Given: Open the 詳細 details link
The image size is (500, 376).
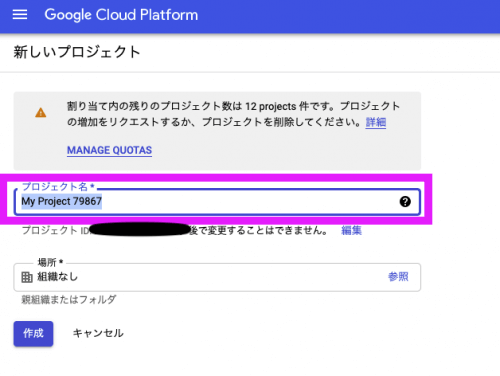Looking at the screenshot, I should (376, 122).
